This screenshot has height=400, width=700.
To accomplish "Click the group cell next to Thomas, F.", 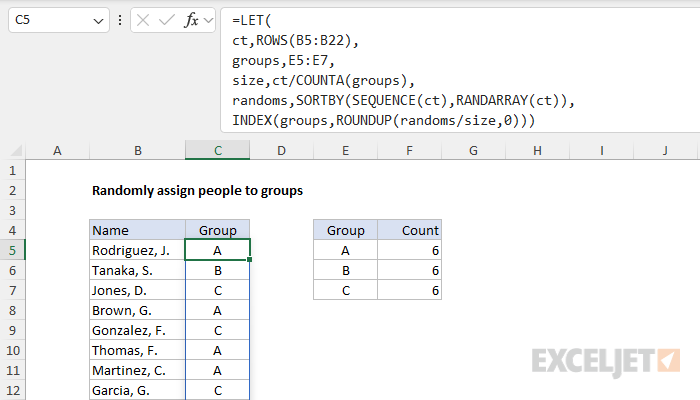I will pyautogui.click(x=217, y=350).
